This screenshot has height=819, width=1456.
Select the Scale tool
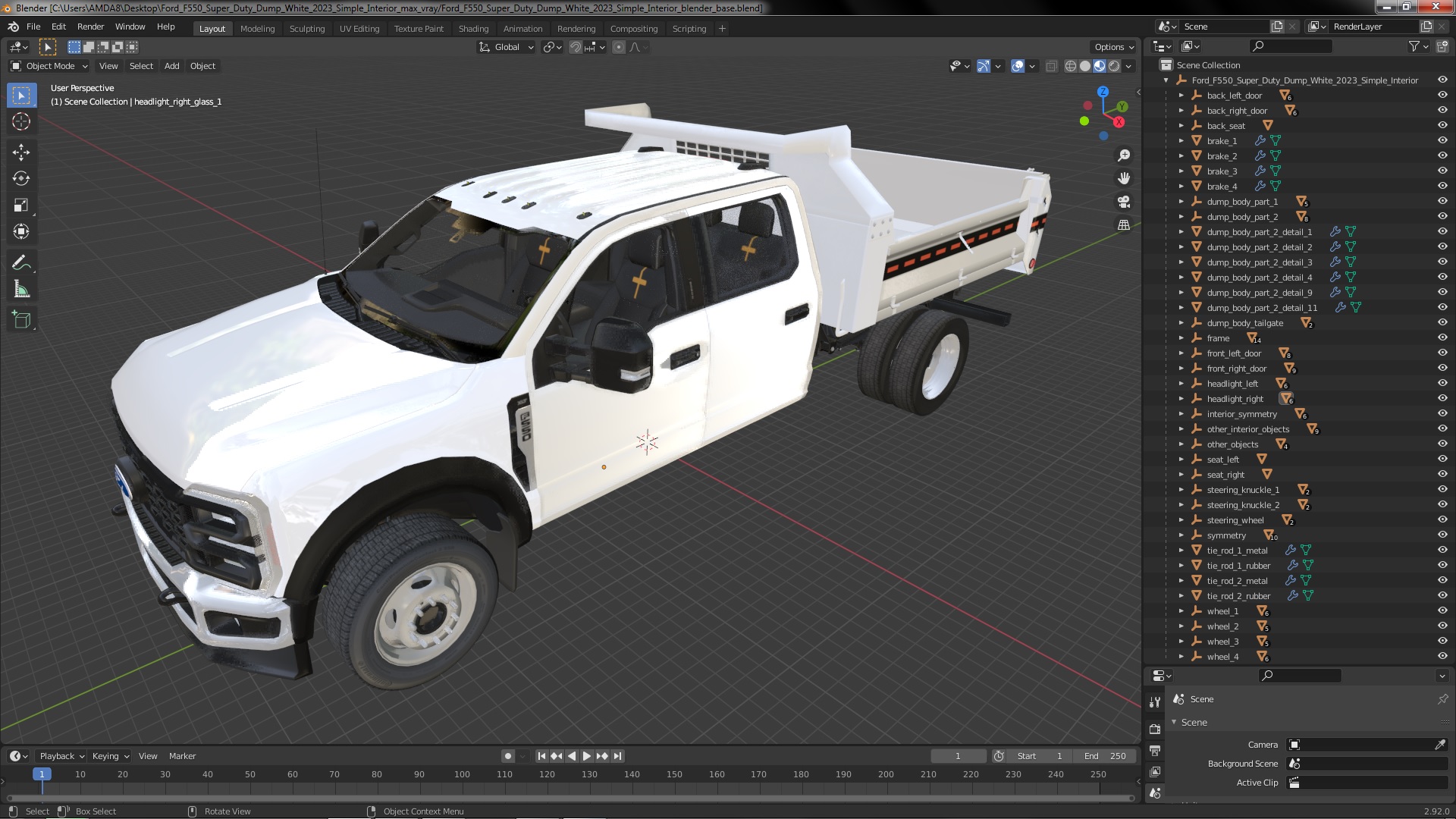[21, 205]
